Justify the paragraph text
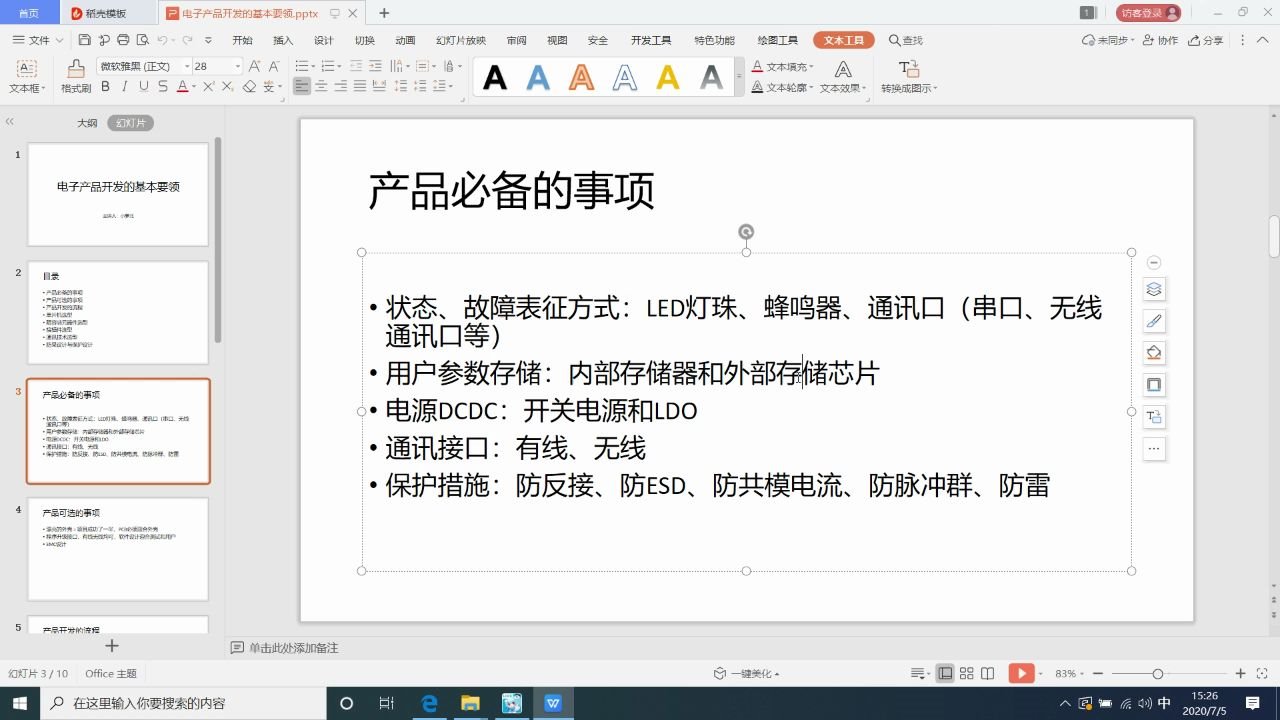This screenshot has width=1280, height=720. coord(360,87)
